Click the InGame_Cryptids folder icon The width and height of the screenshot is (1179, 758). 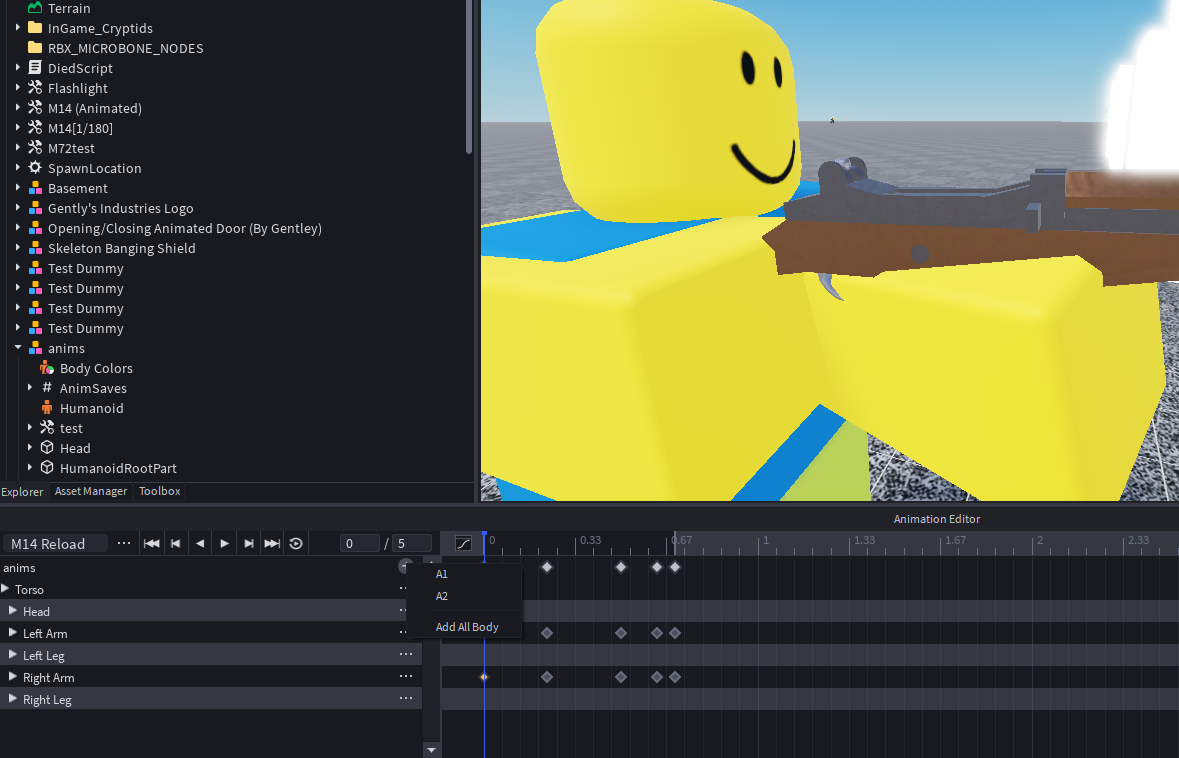click(x=35, y=28)
